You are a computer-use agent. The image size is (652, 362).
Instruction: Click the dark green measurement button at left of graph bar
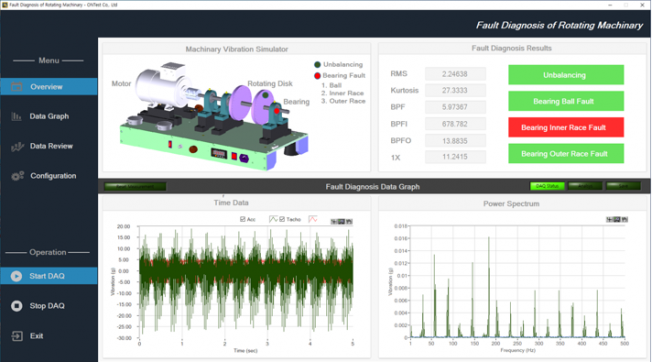point(135,187)
